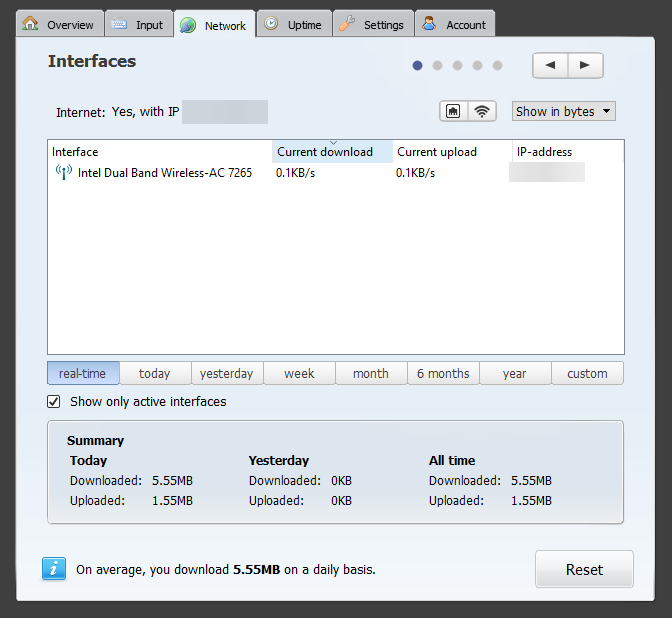The height and width of the screenshot is (618, 672).
Task: Open the Show in bytes dropdown
Action: (564, 112)
